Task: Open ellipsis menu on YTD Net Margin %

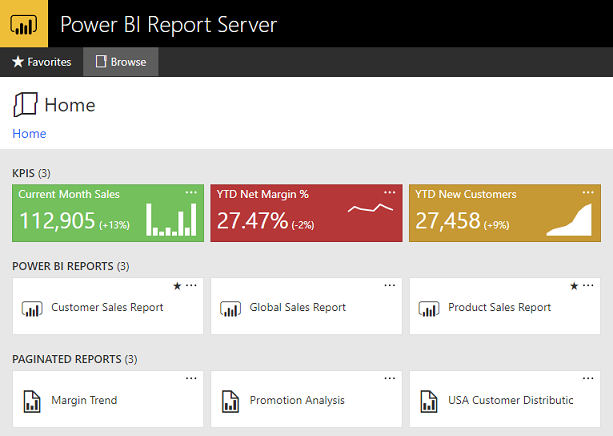Action: (x=390, y=192)
